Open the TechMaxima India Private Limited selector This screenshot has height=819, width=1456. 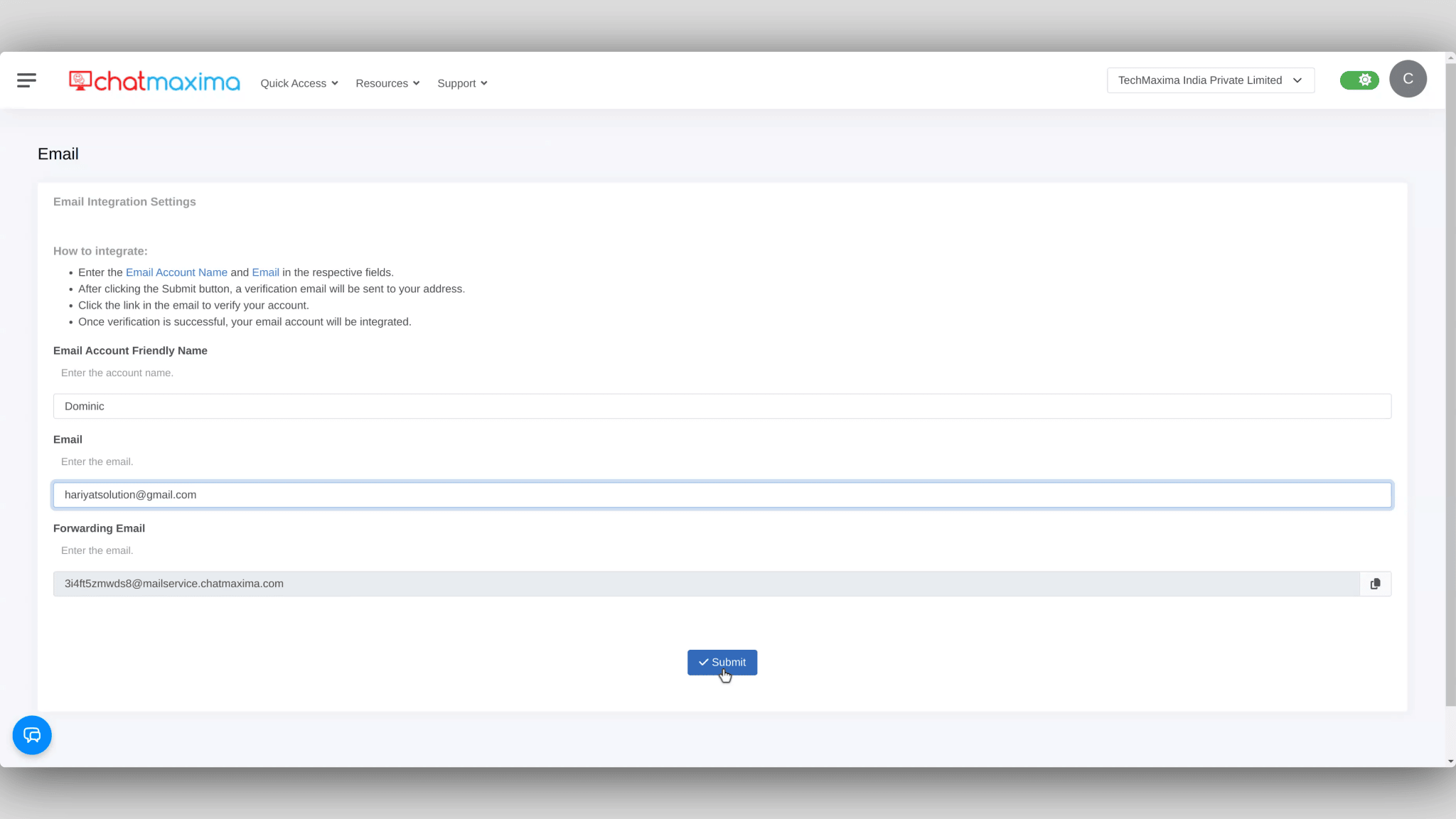tap(1210, 80)
